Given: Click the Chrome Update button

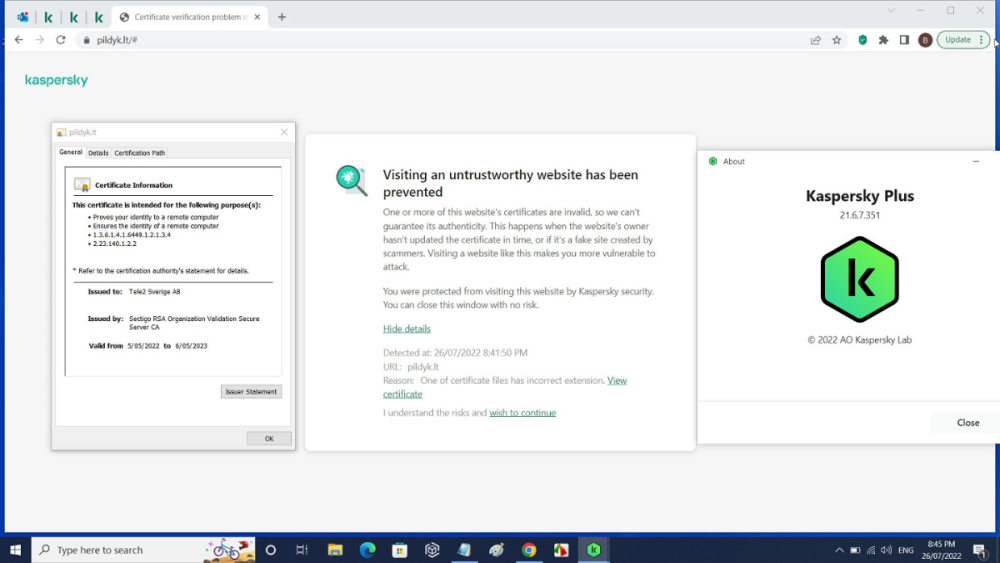Looking at the screenshot, I should click(x=957, y=40).
